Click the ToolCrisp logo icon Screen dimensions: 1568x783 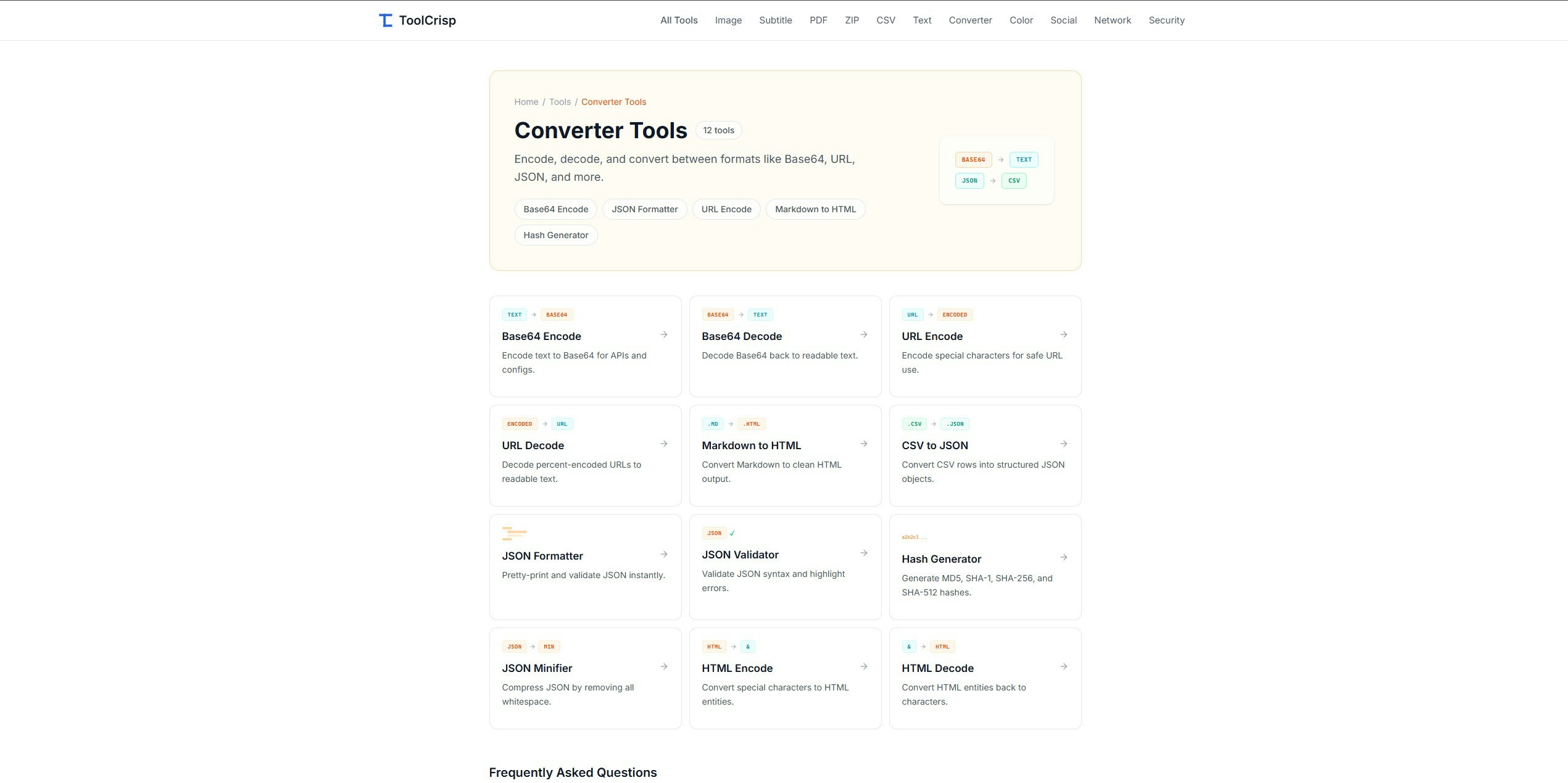(384, 20)
